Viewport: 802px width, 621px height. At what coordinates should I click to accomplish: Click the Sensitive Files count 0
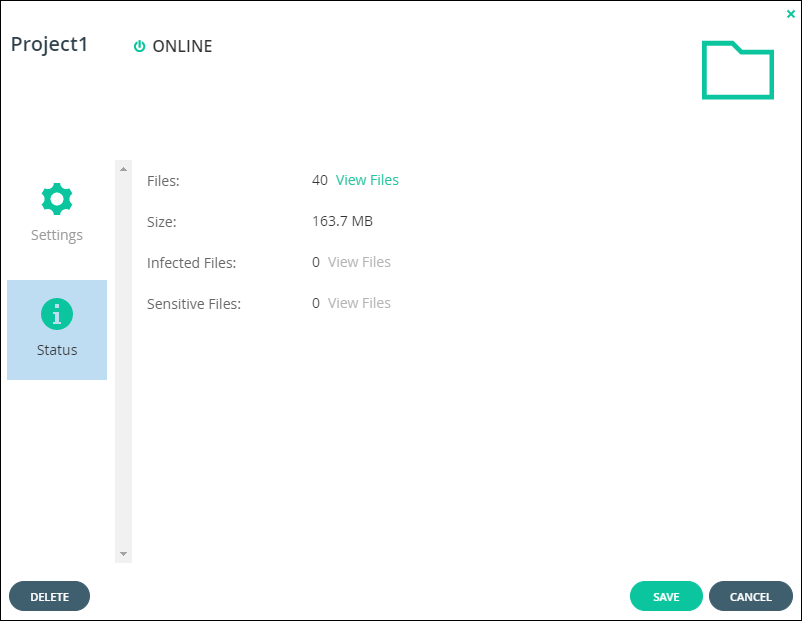point(316,303)
